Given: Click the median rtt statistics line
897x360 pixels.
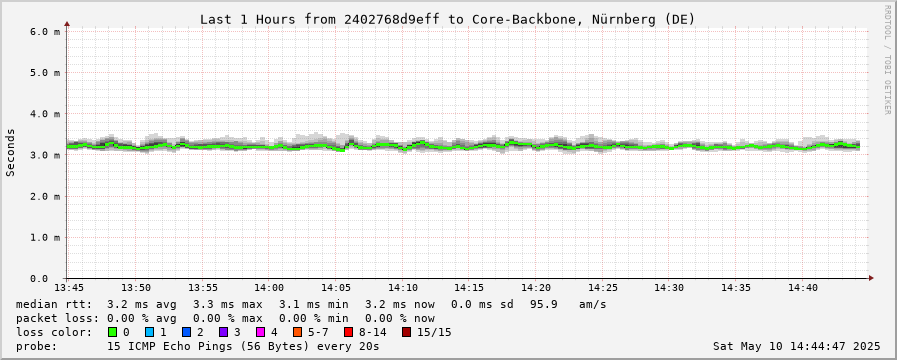Looking at the screenshot, I should pyautogui.click(x=311, y=304).
